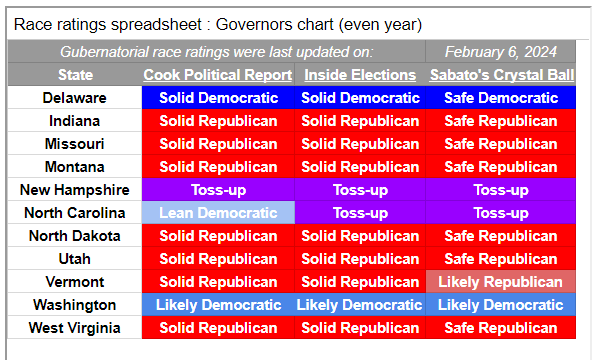The image size is (611, 360).
Task: Click the Montana state cell
Action: click(74, 167)
